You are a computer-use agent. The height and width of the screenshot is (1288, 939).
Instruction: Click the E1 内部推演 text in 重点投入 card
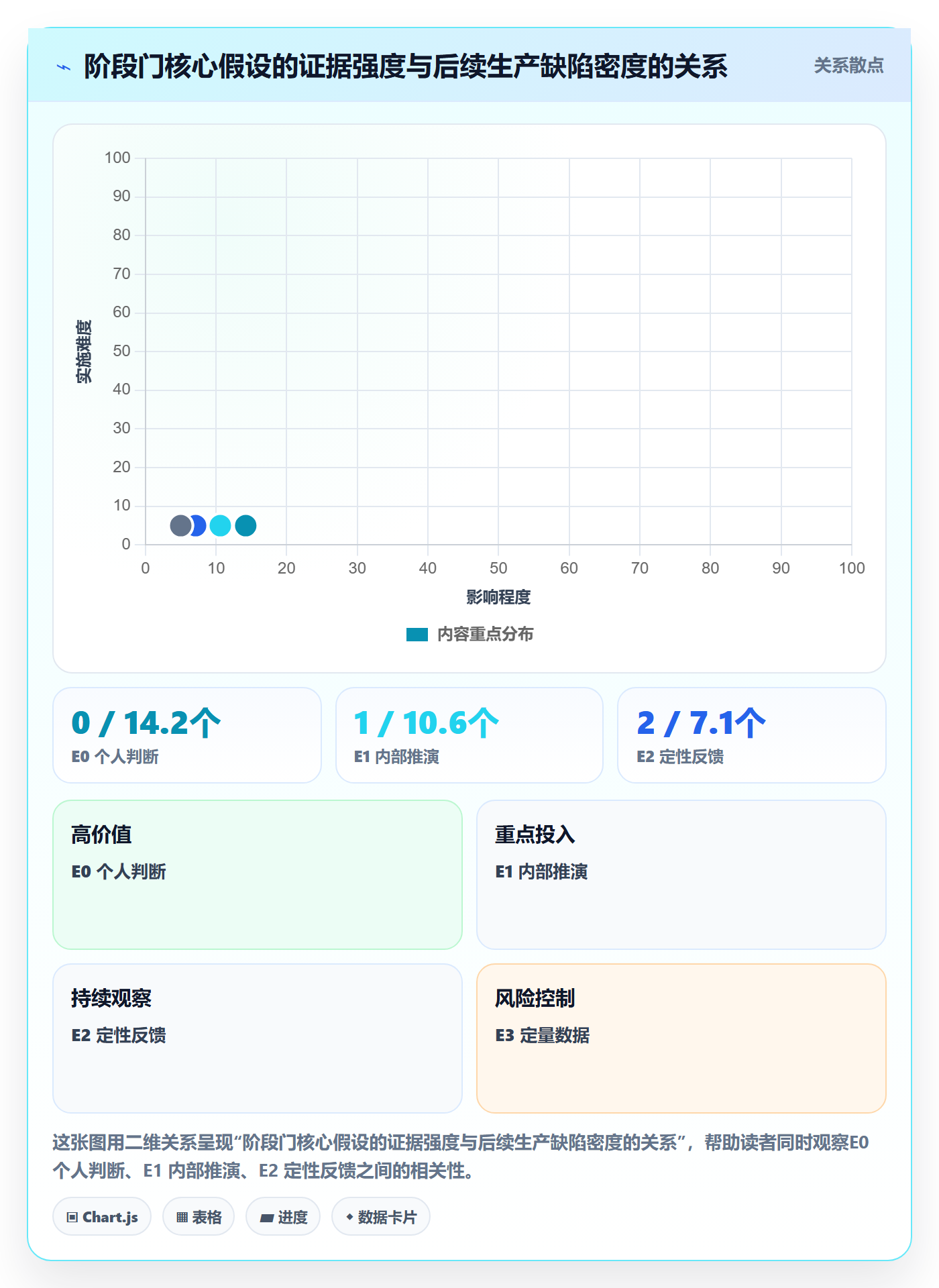(x=541, y=871)
